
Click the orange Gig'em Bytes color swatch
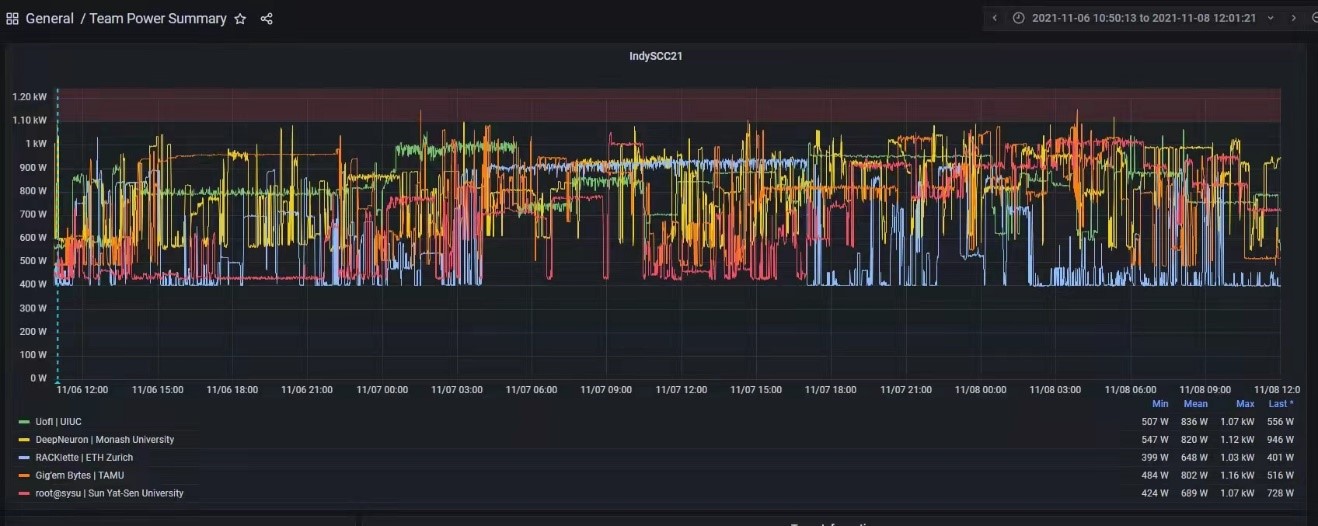tap(25, 476)
